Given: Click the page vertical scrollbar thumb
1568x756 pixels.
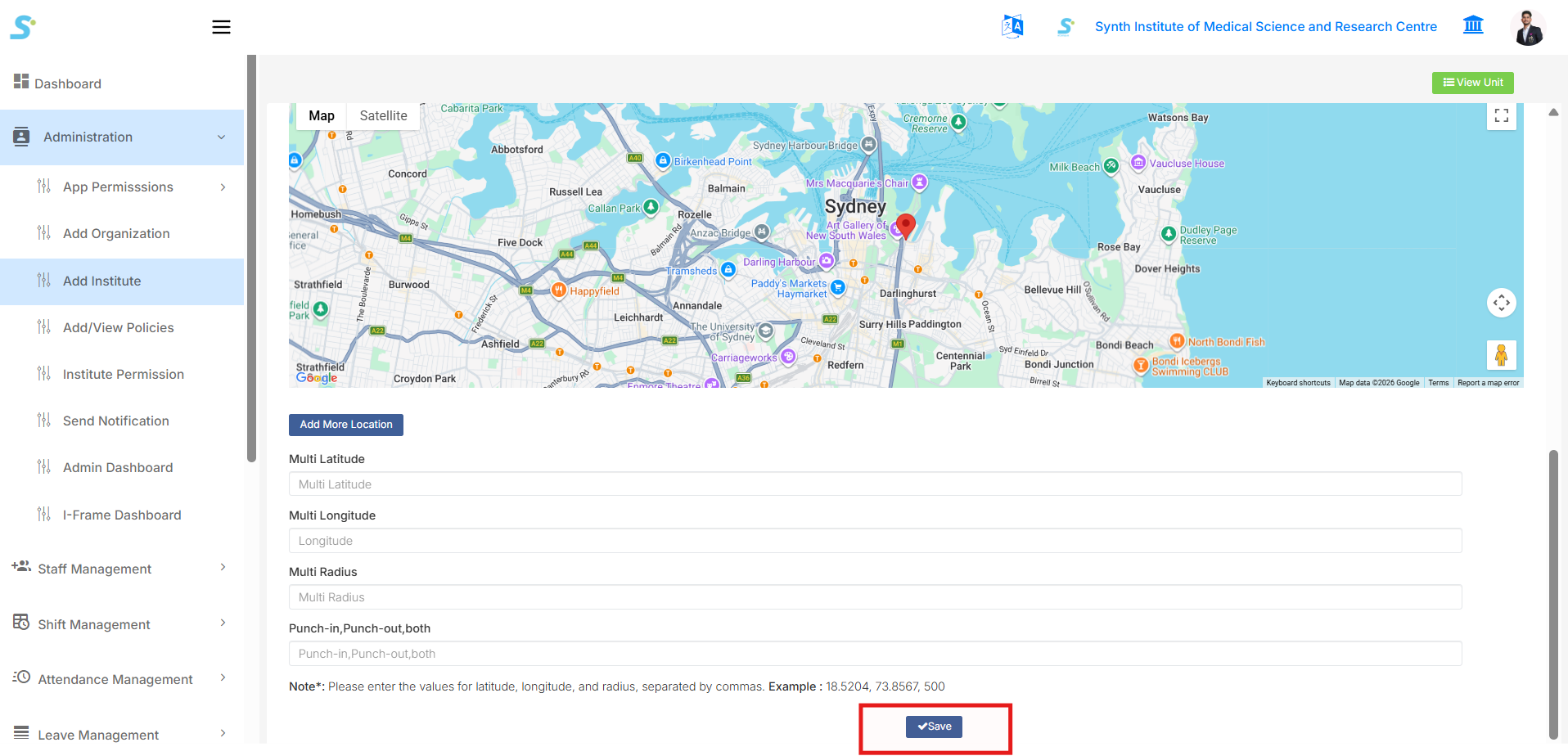Looking at the screenshot, I should pyautogui.click(x=1553, y=595).
